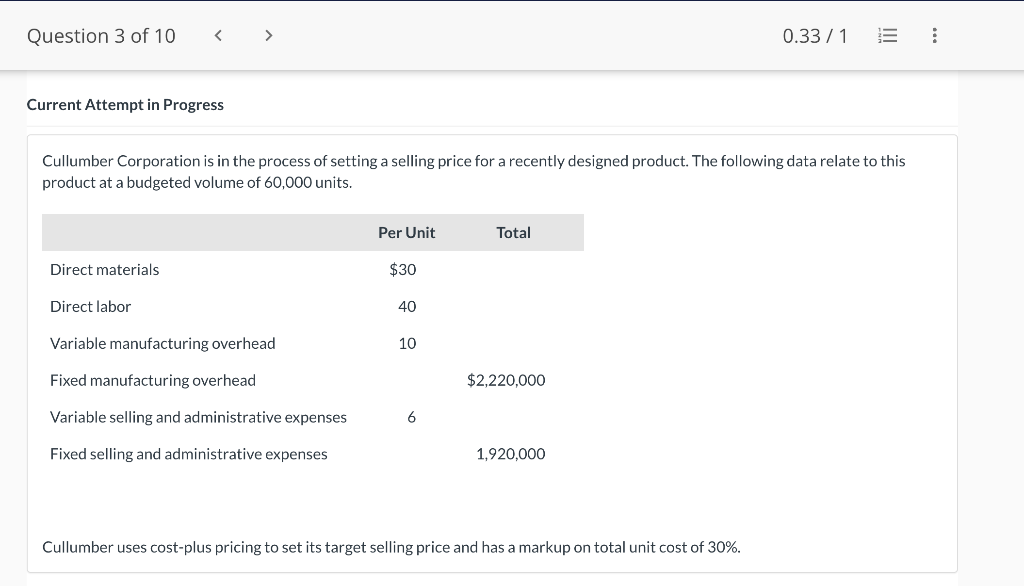The height and width of the screenshot is (586, 1024).
Task: Go to the next question arrow
Action: 268,35
